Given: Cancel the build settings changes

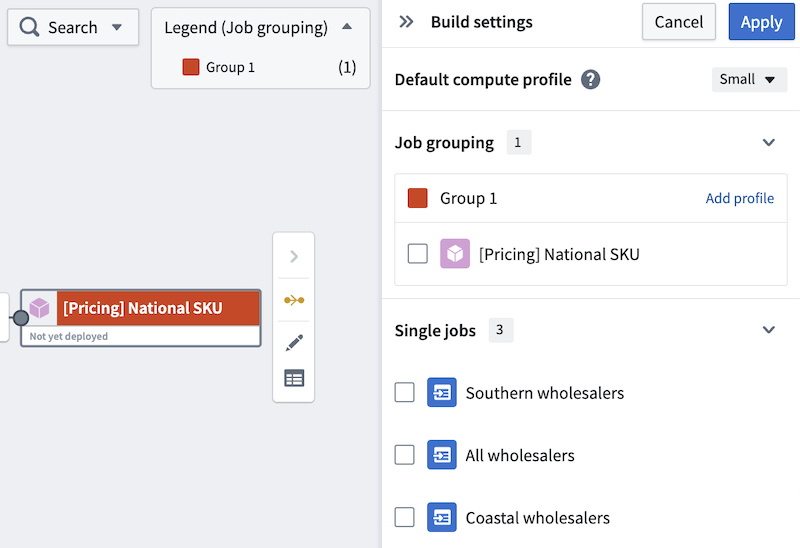Looking at the screenshot, I should tap(679, 22).
